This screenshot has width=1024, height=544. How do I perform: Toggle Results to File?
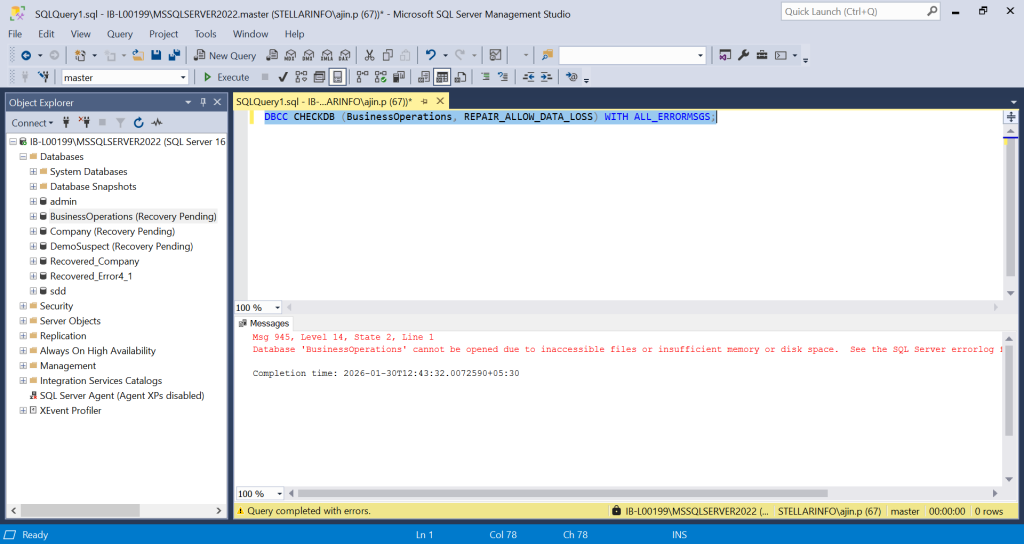(460, 77)
